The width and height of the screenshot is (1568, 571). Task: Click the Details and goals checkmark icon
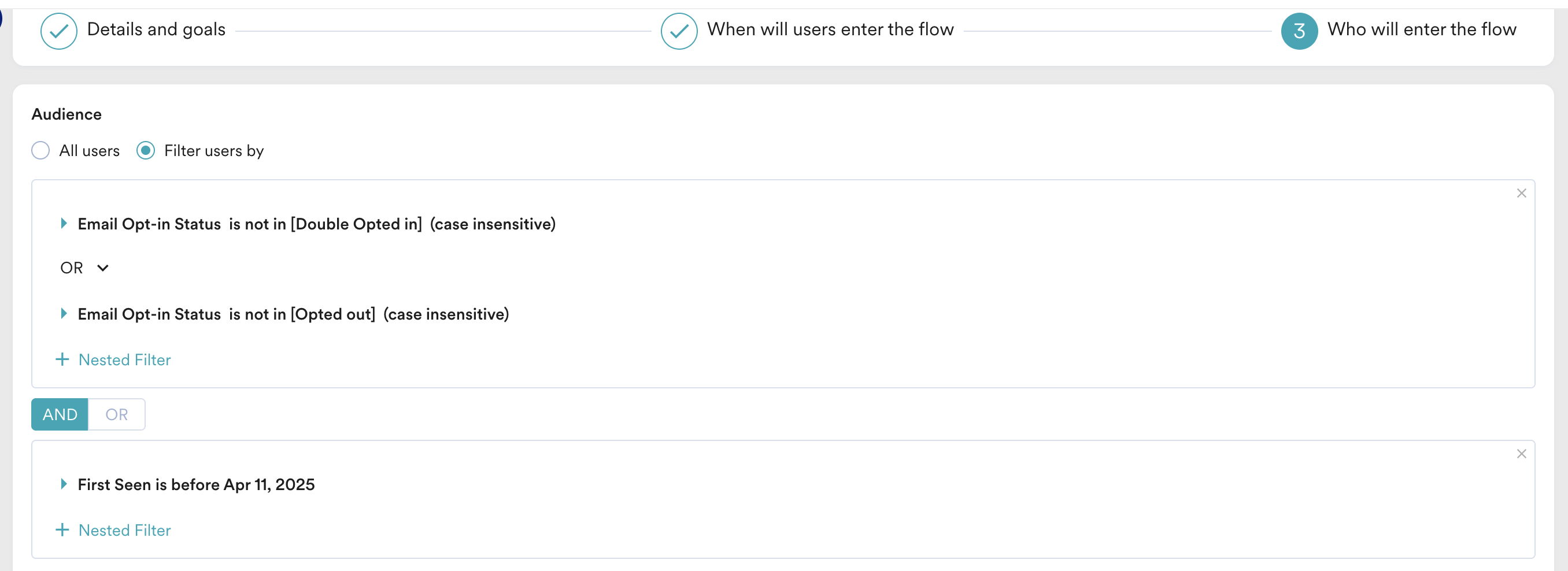coord(58,31)
